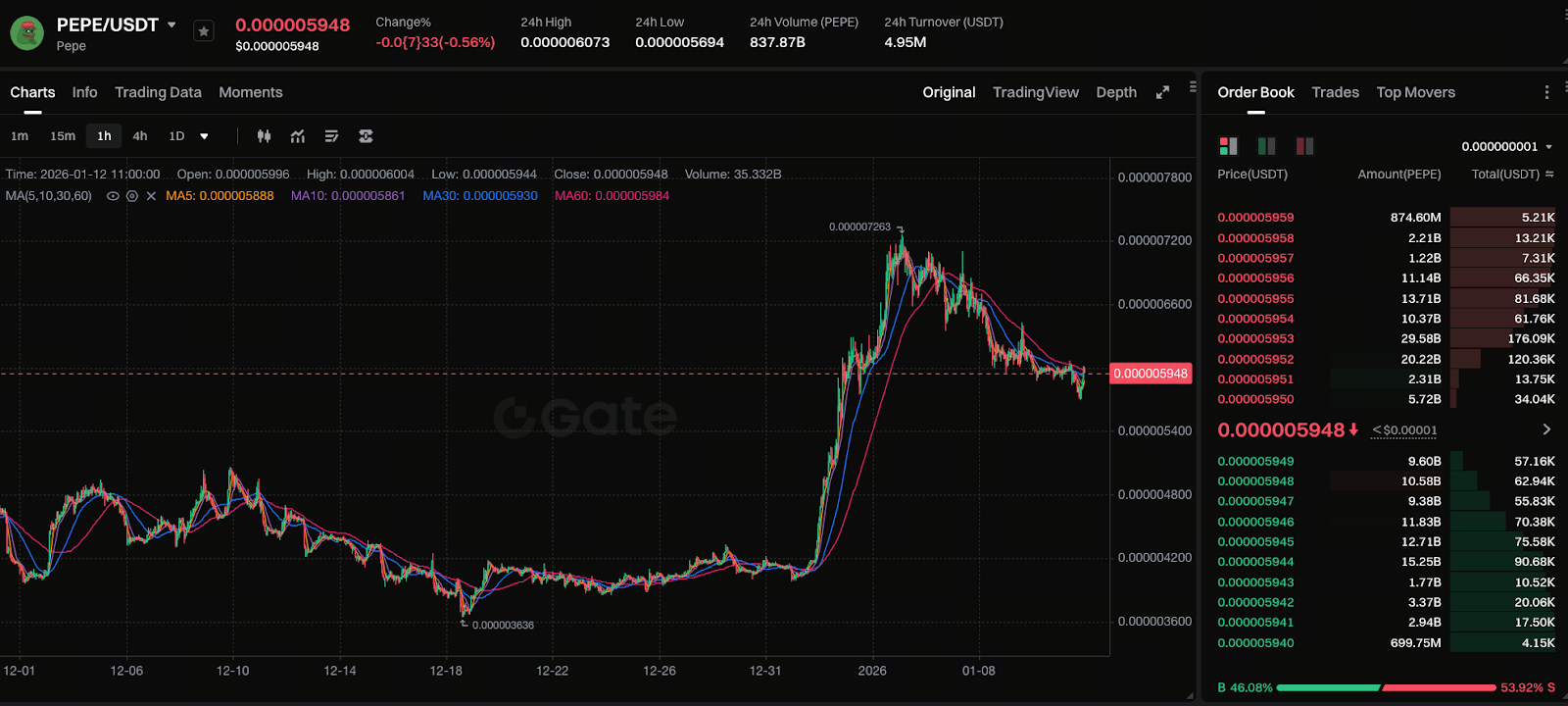This screenshot has height=706, width=1568.
Task: Click the buy/sell ratio bar
Action: [1386, 687]
